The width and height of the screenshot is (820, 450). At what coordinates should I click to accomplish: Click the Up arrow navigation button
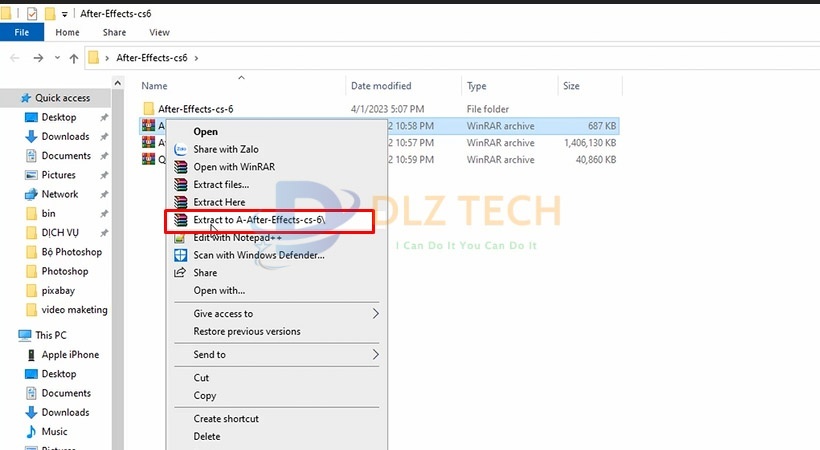coord(74,58)
